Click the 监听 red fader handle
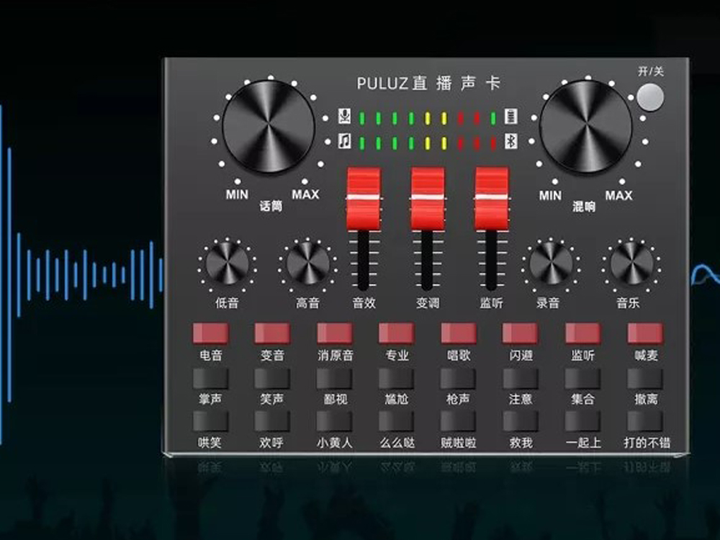This screenshot has height=540, width=720. pyautogui.click(x=492, y=198)
